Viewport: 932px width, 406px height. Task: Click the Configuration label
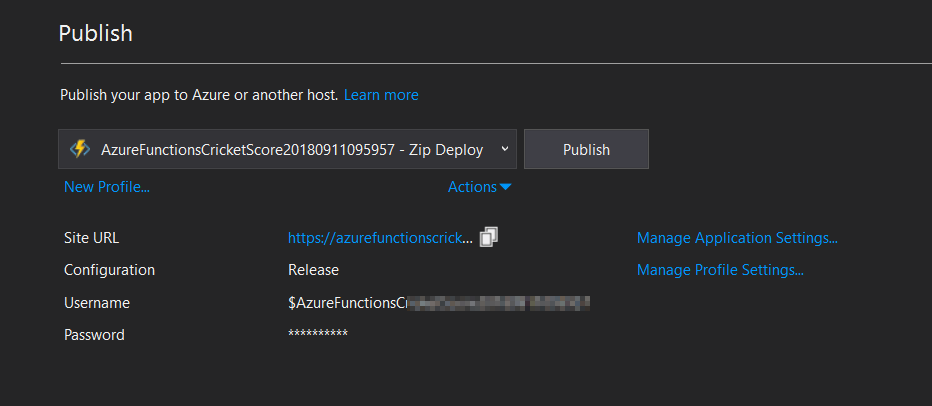109,270
